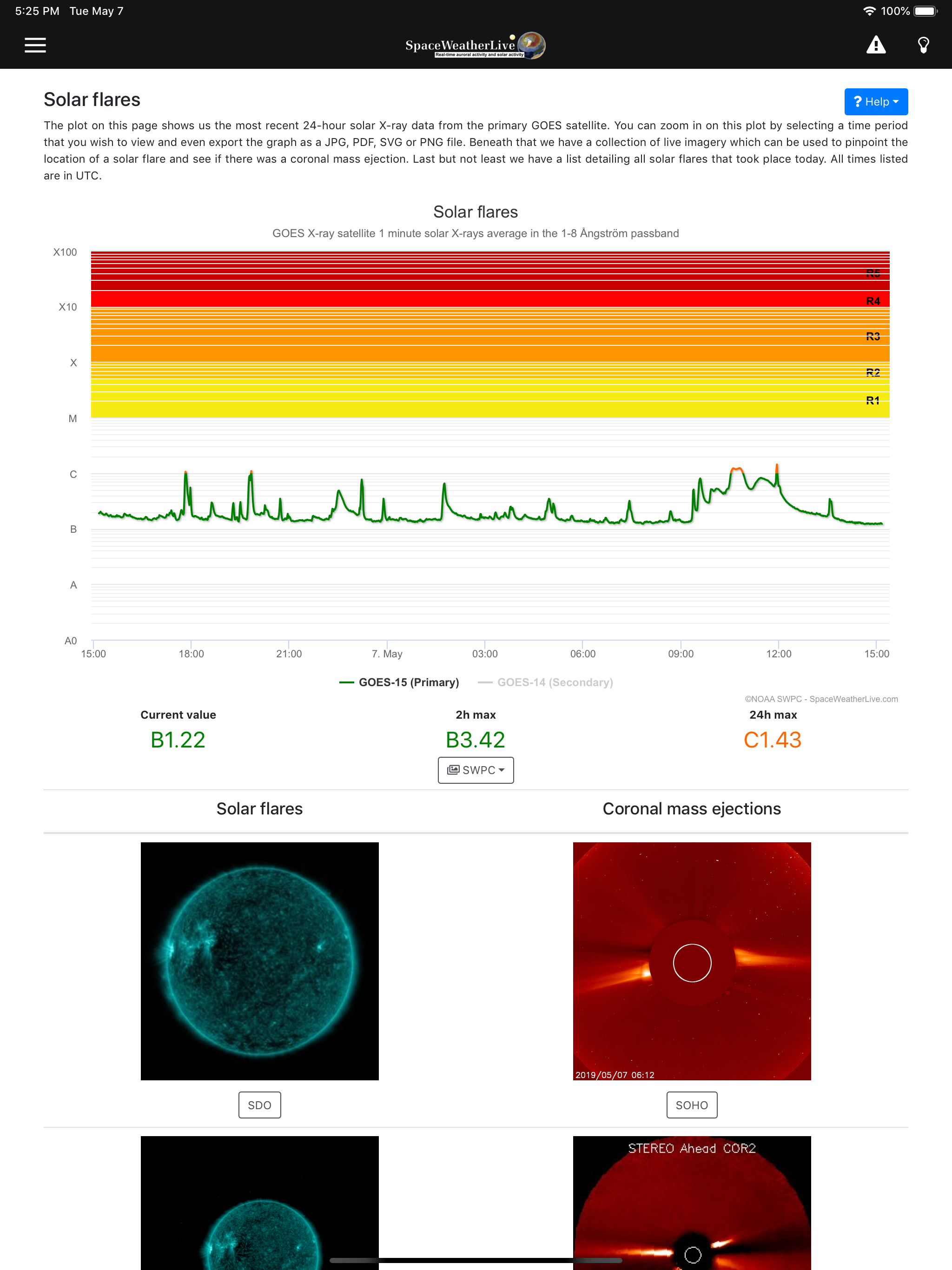This screenshot has height=1270, width=952.
Task: Open the SOHO imagery page
Action: point(691,1105)
